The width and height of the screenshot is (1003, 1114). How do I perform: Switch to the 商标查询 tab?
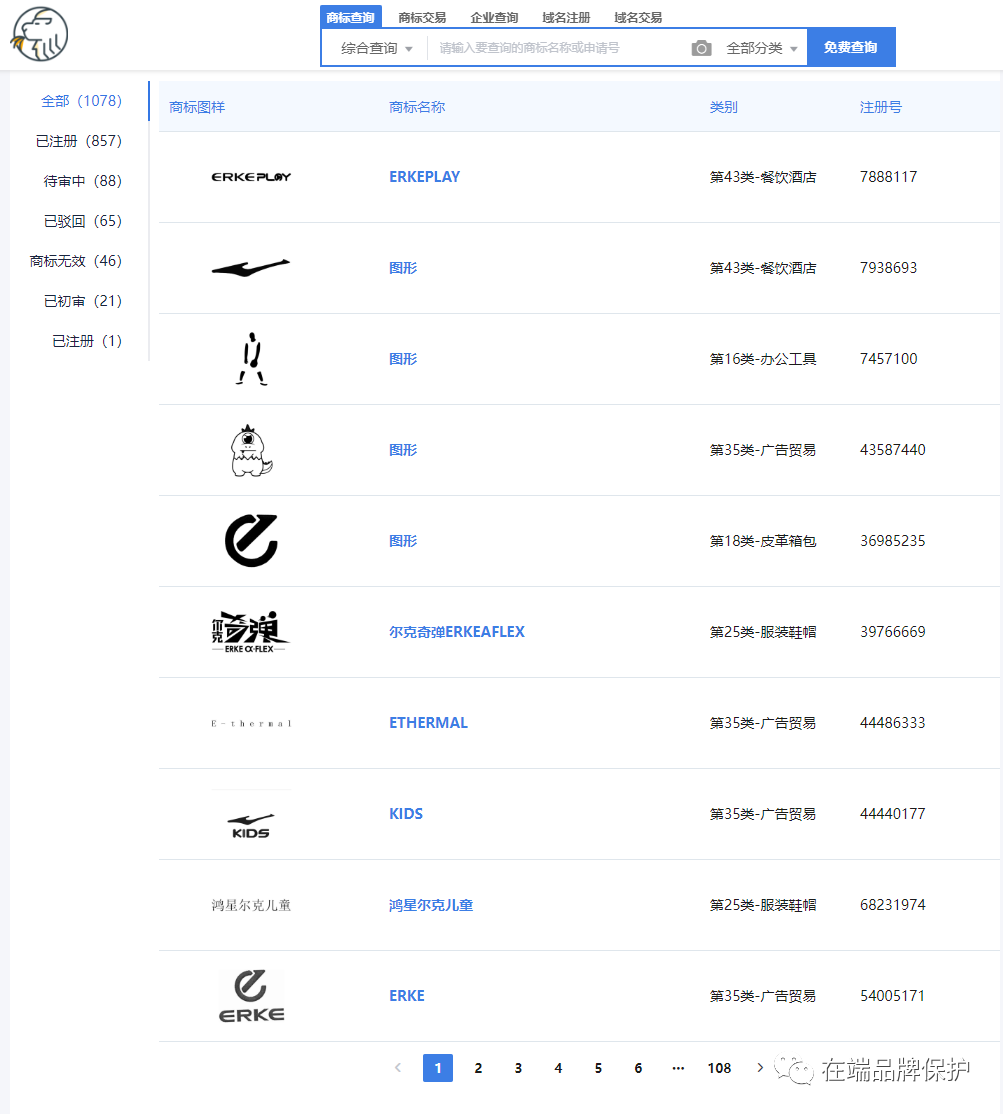pyautogui.click(x=351, y=17)
